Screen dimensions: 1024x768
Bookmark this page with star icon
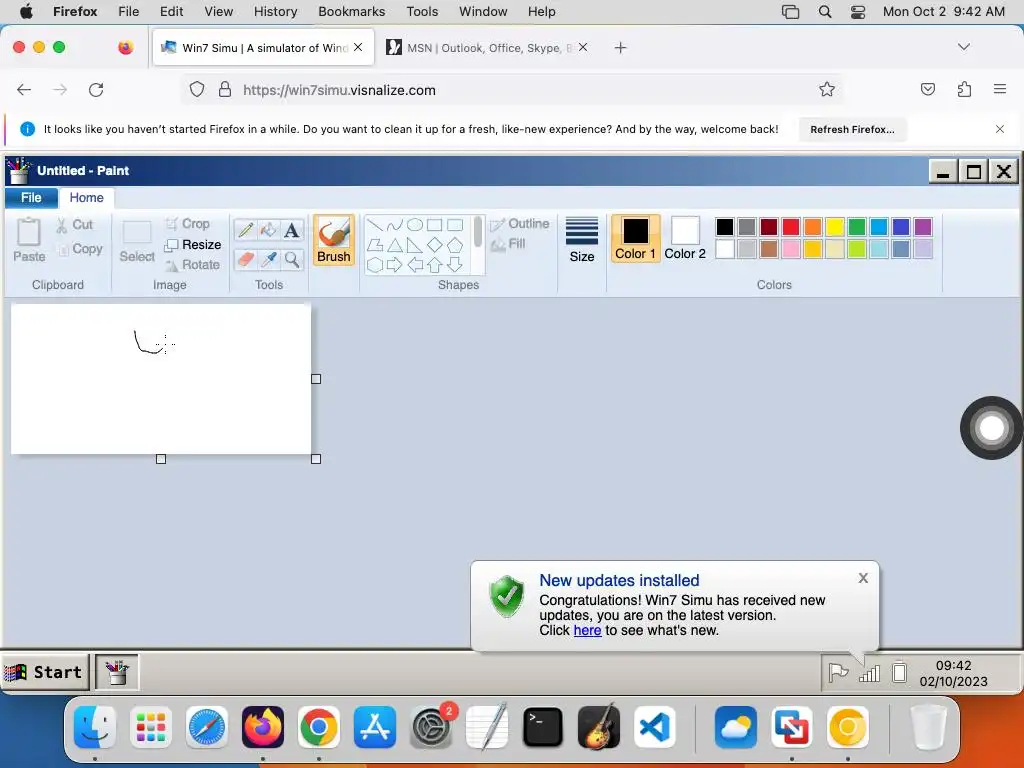pos(827,89)
